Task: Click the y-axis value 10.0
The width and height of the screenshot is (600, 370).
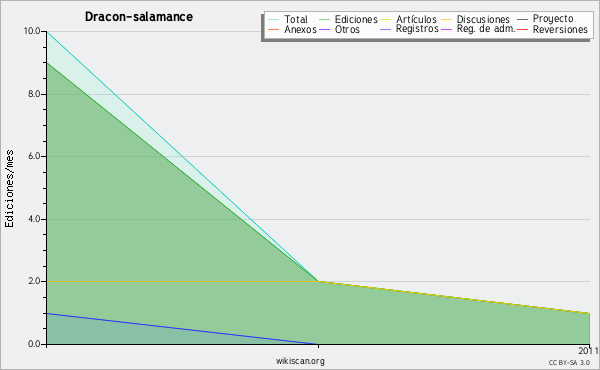Action: [x=32, y=31]
